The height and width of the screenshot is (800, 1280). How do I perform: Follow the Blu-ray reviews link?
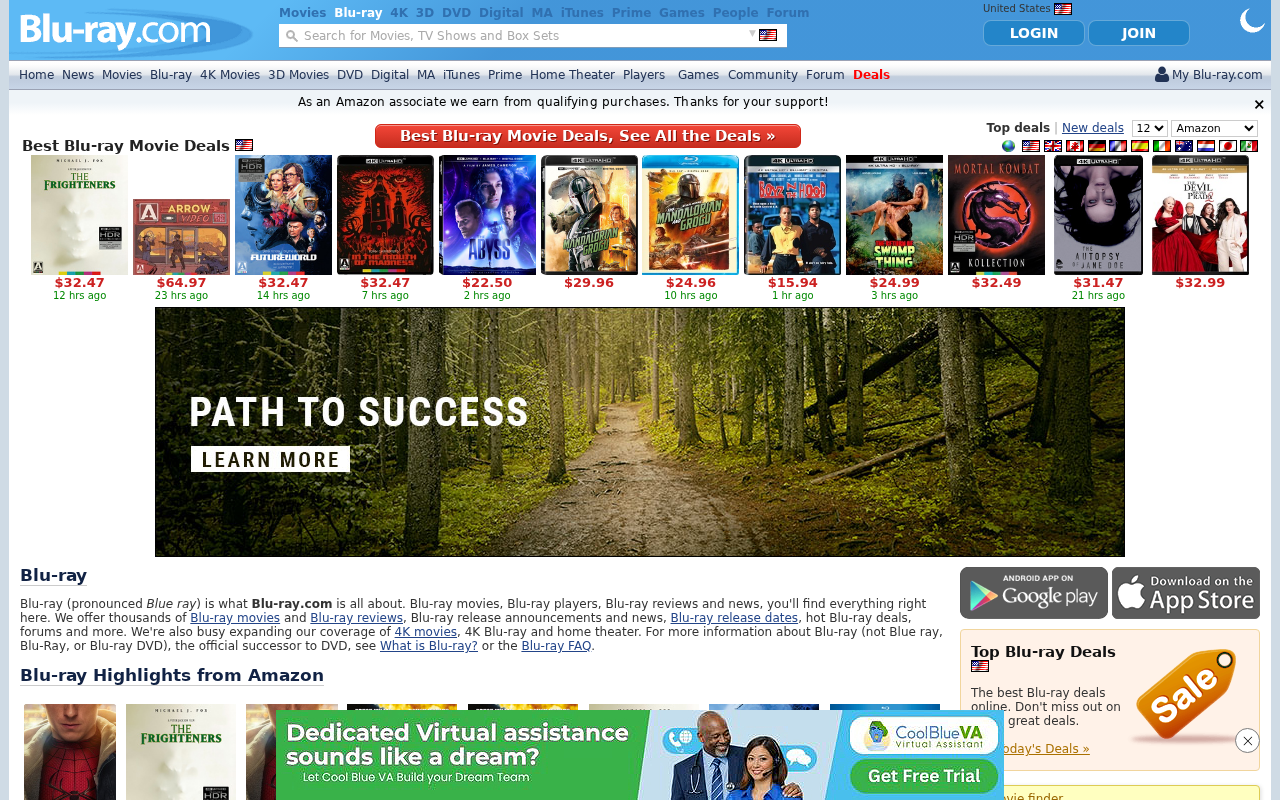coord(357,618)
